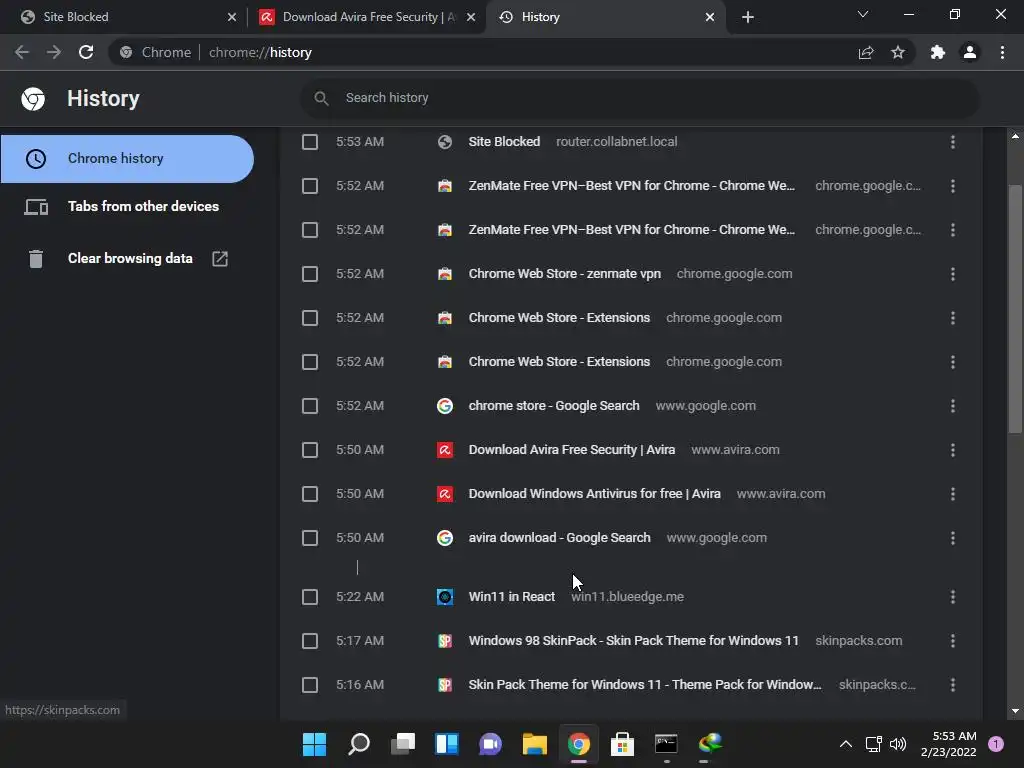This screenshot has height=768, width=1024.
Task: Click the SkinPack favicon for Windows 98 SkinPack
Action: point(445,641)
